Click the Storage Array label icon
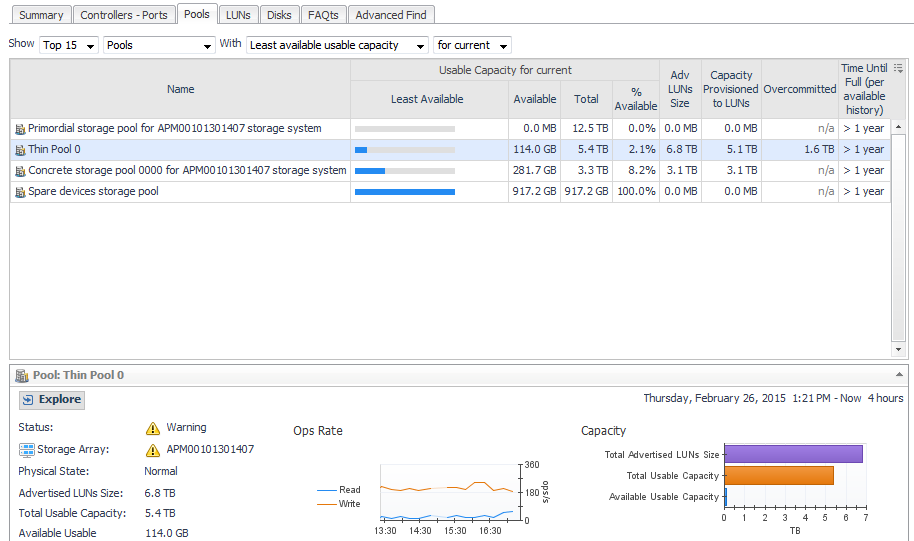914x541 pixels. (x=27, y=450)
